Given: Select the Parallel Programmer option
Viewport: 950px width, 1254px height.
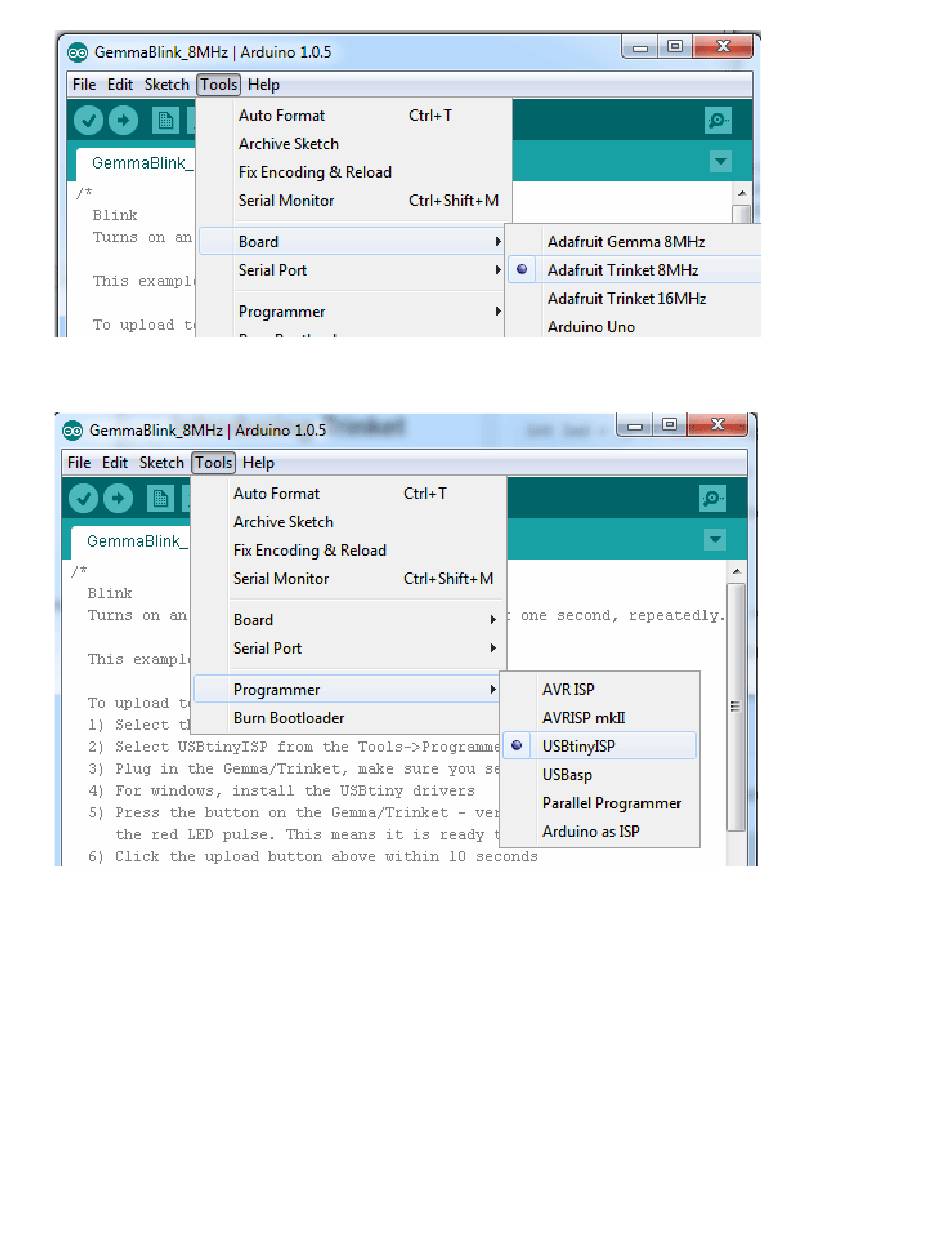Looking at the screenshot, I should (x=599, y=803).
